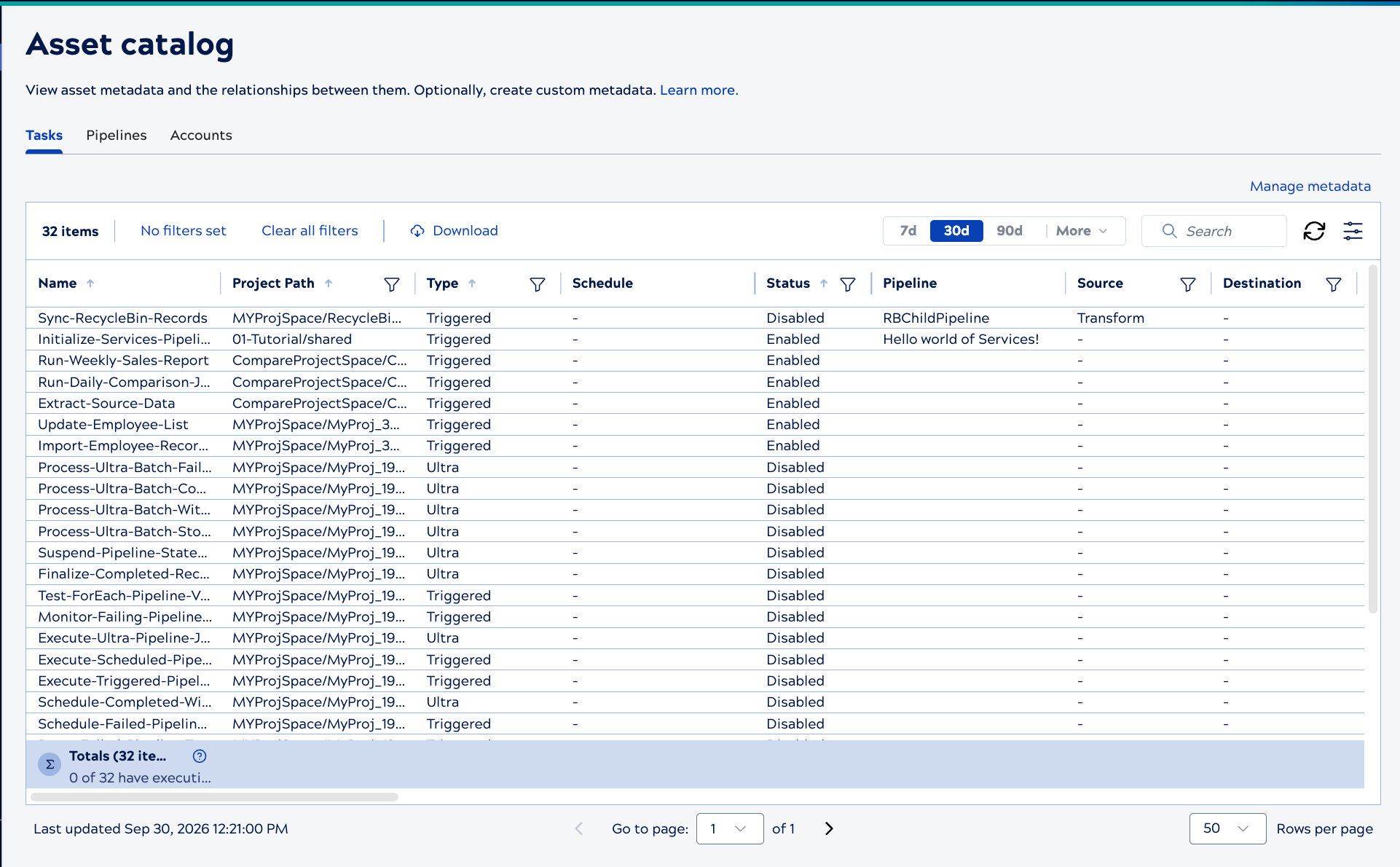The width and height of the screenshot is (1400, 867).
Task: Click No filters set link
Action: pyautogui.click(x=184, y=231)
